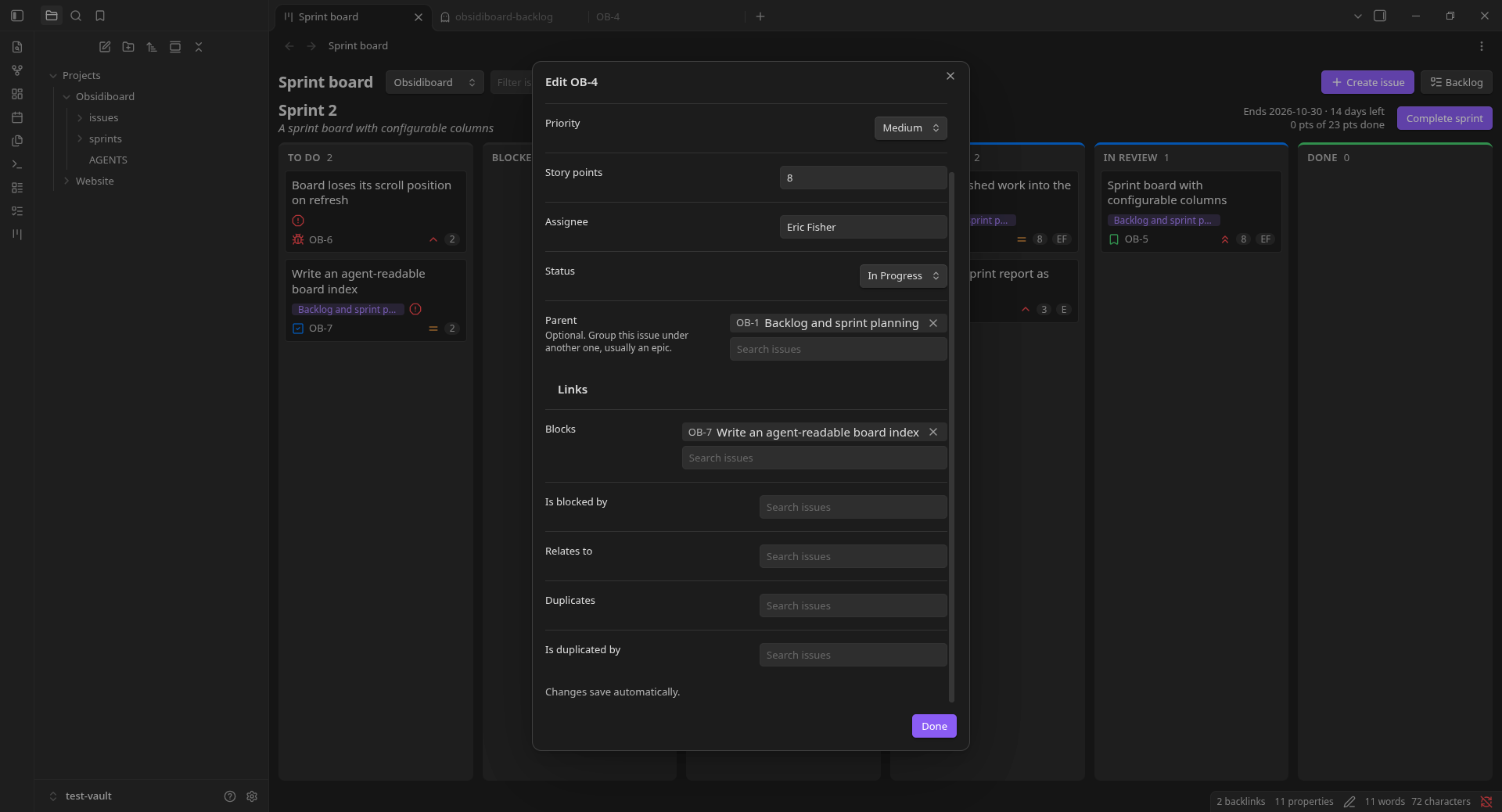Image resolution: width=1502 pixels, height=812 pixels.
Task: Create a new folder in explorer
Action: [x=128, y=47]
